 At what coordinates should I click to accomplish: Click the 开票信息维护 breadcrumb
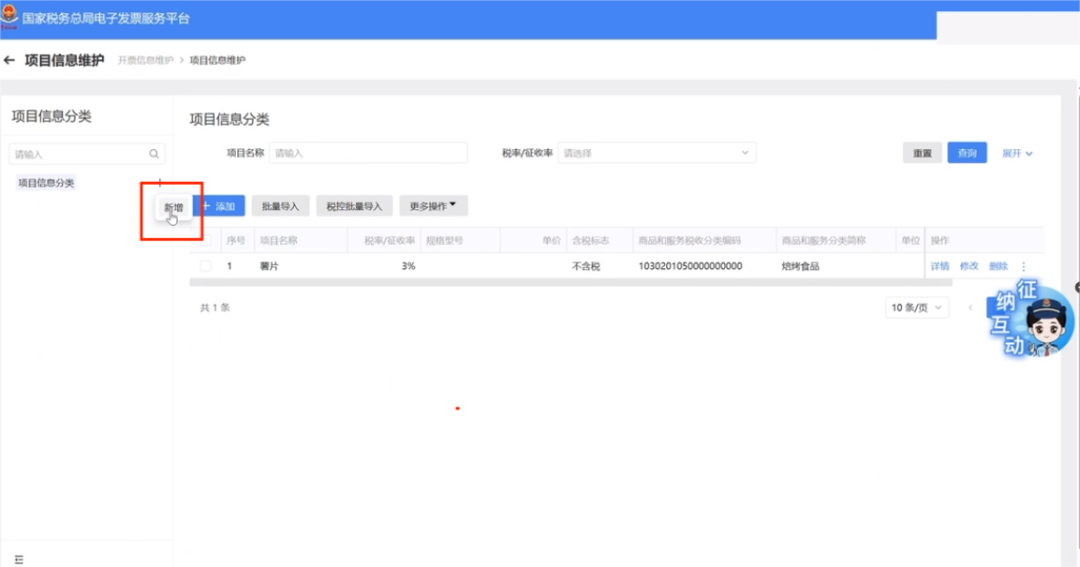145,61
